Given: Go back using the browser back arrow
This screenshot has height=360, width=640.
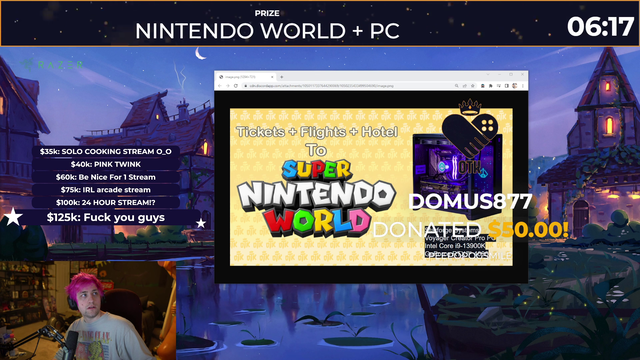Looking at the screenshot, I should pyautogui.click(x=220, y=86).
